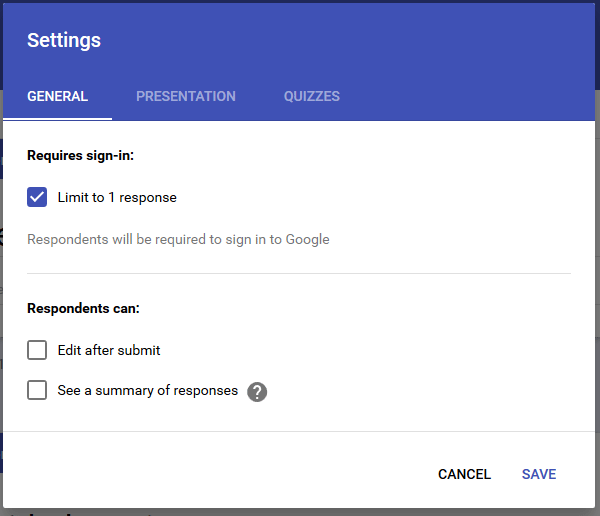Click the white underline beneath General tab
Image resolution: width=600 pixels, height=516 pixels.
(x=57, y=119)
